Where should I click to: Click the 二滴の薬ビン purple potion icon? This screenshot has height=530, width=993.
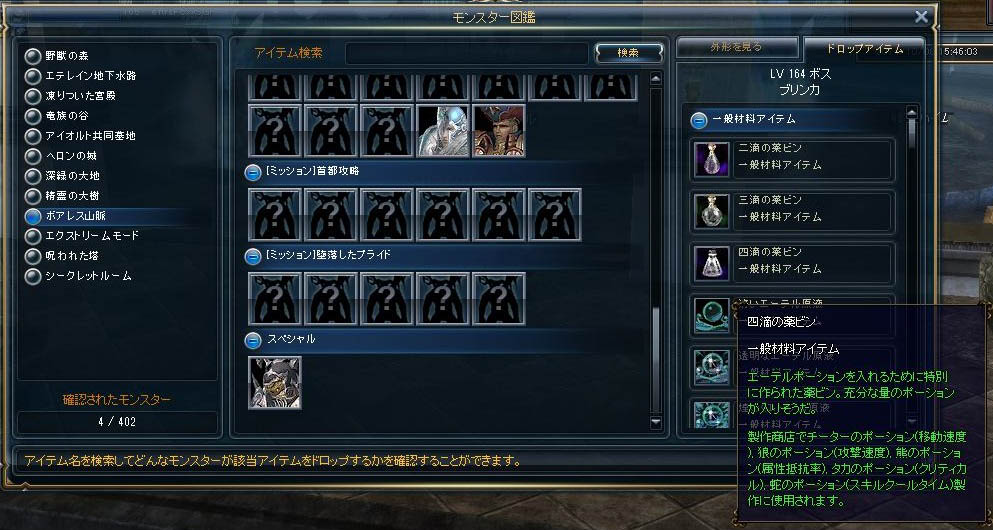712,160
